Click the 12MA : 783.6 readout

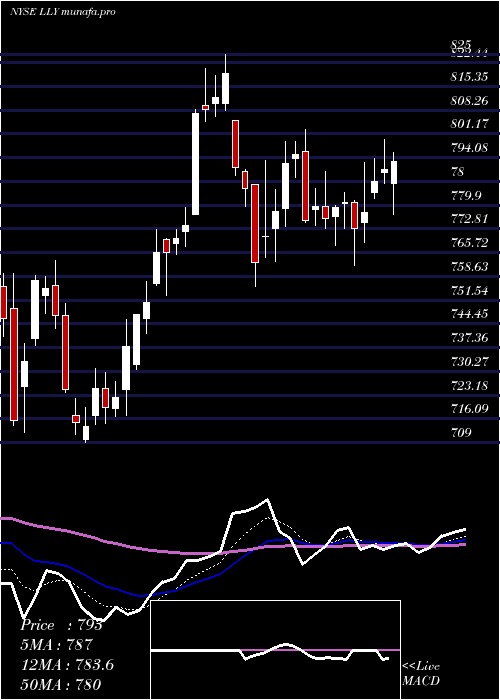tap(67, 665)
